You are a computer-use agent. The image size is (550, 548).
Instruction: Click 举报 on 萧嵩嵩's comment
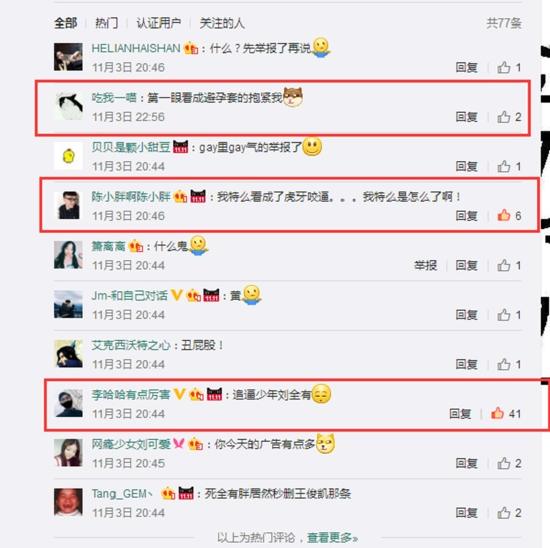(425, 265)
